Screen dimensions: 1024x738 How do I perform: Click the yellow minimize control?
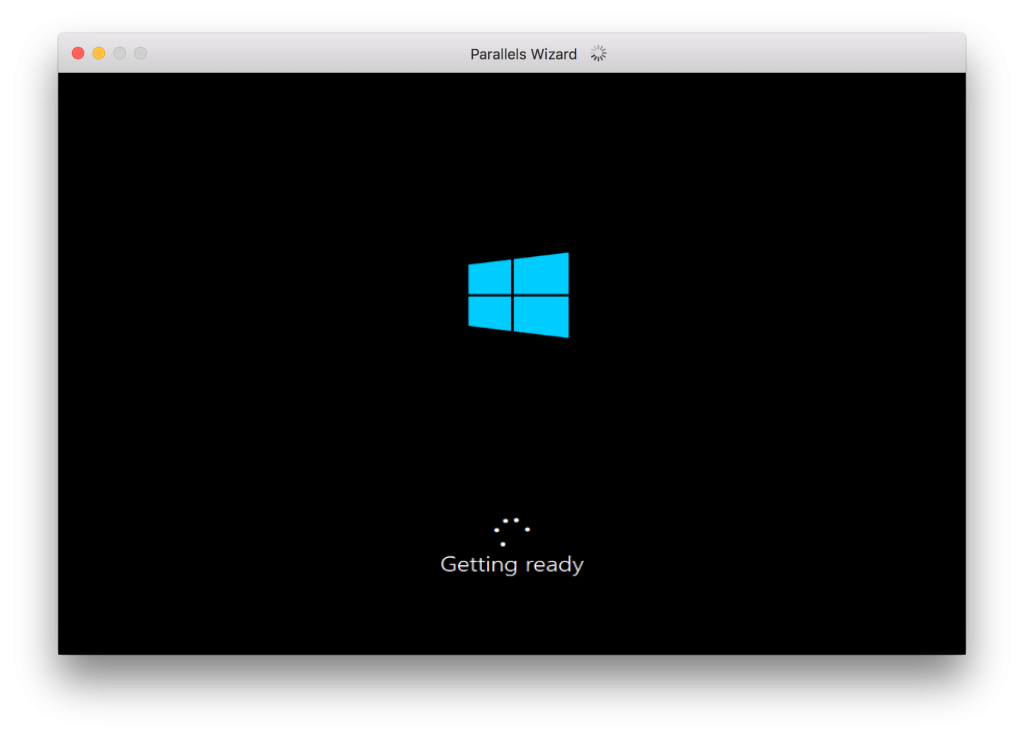98,53
